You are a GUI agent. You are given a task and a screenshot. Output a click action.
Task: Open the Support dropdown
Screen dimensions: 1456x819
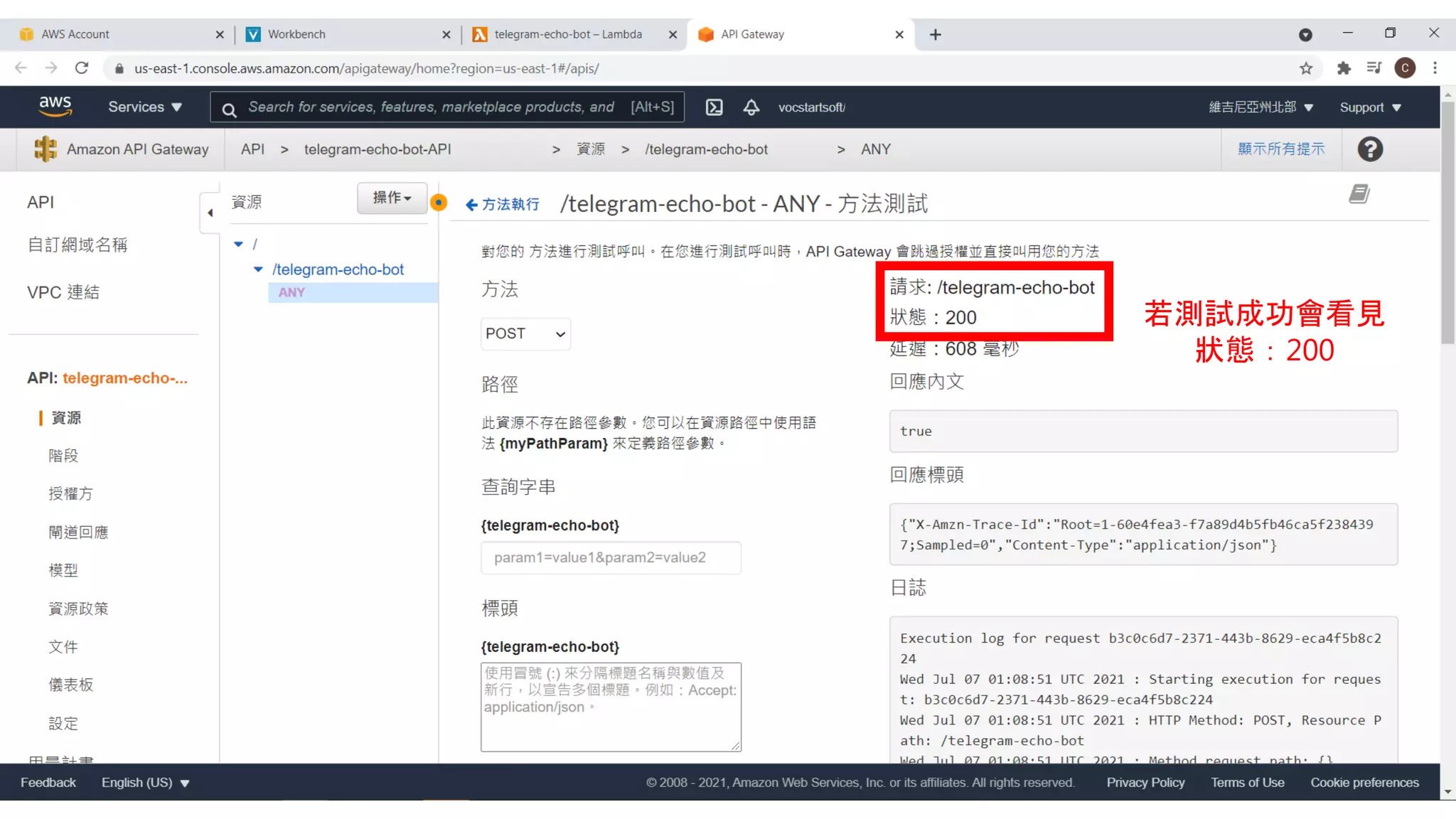pos(1370,107)
